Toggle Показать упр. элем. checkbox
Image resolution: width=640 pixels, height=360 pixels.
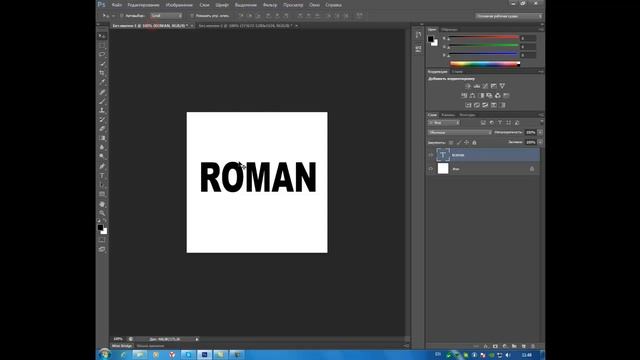tap(192, 16)
